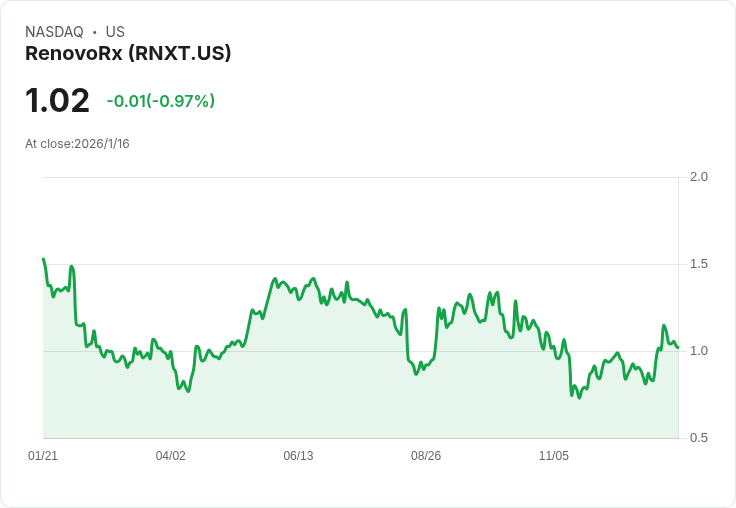Click the 1.0 horizontal gridline at the chart's left edge
This screenshot has height=508, width=736.
(48, 351)
